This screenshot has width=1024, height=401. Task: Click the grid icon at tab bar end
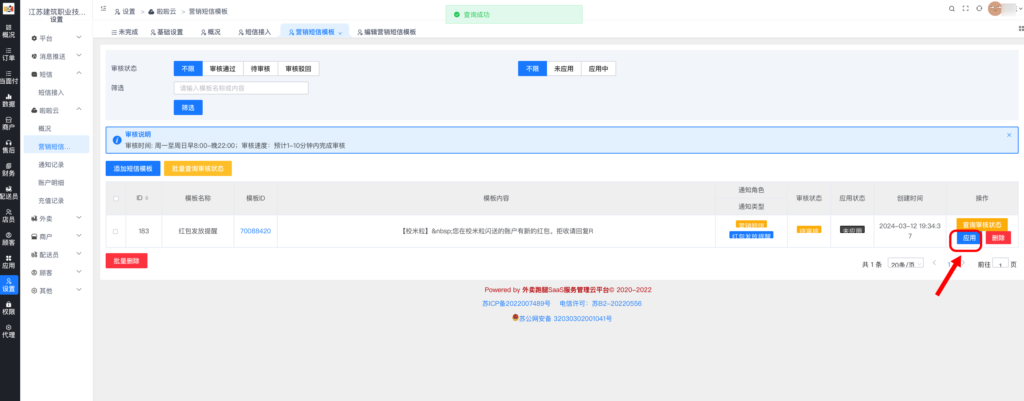[x=1021, y=29]
